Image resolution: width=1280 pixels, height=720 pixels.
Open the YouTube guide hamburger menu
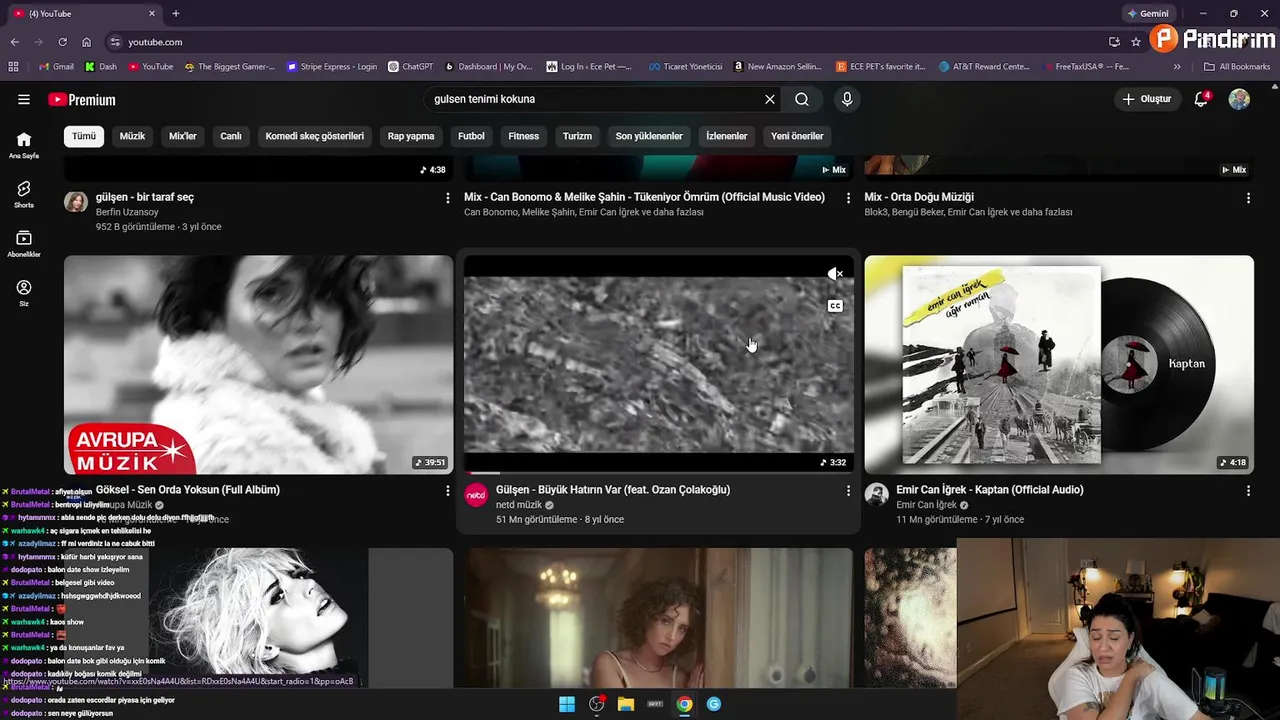coord(24,99)
